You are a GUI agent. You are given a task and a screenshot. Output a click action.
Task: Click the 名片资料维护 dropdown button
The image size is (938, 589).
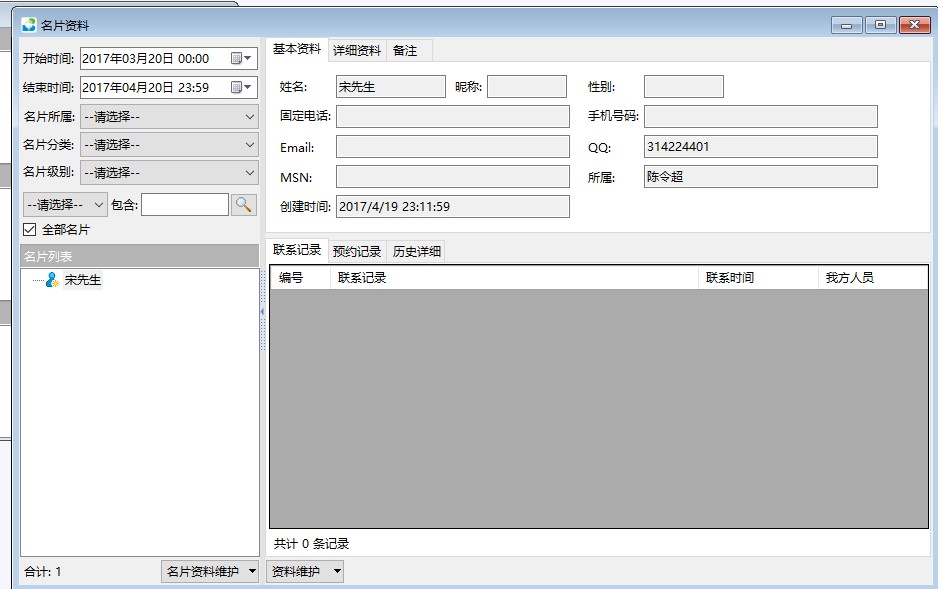(210, 571)
